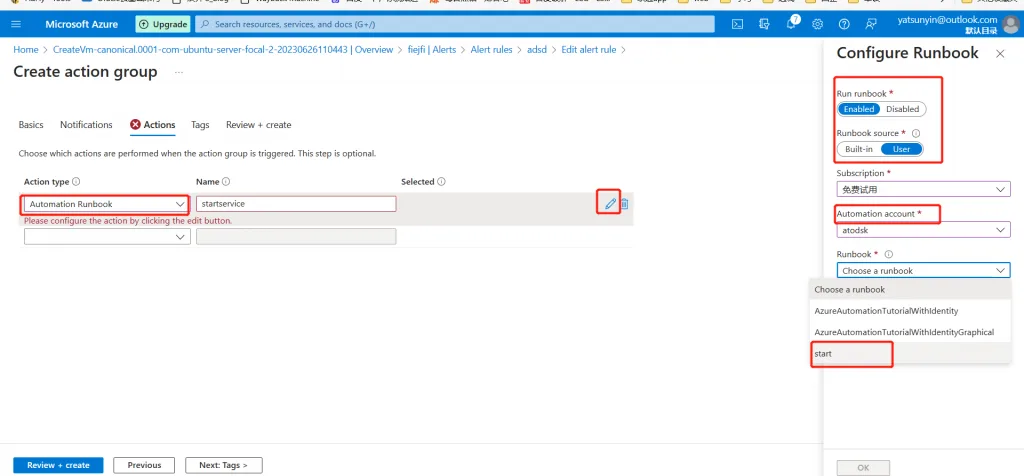Delete the startservice action with the trash icon

624,204
